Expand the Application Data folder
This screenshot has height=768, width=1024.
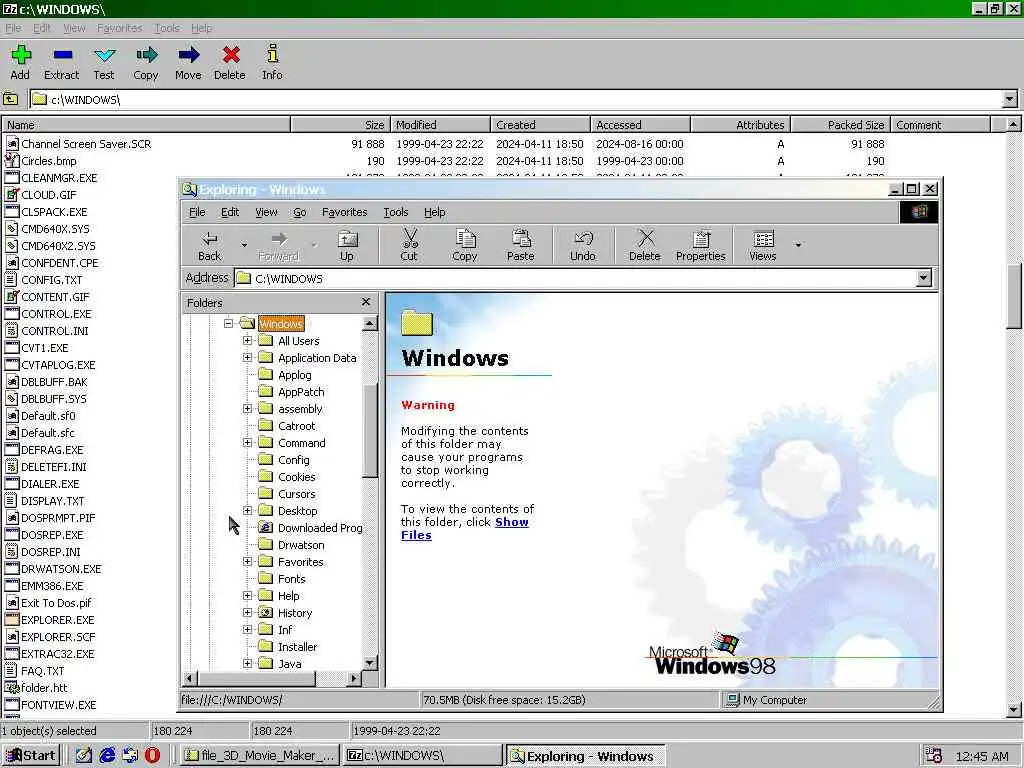point(248,357)
